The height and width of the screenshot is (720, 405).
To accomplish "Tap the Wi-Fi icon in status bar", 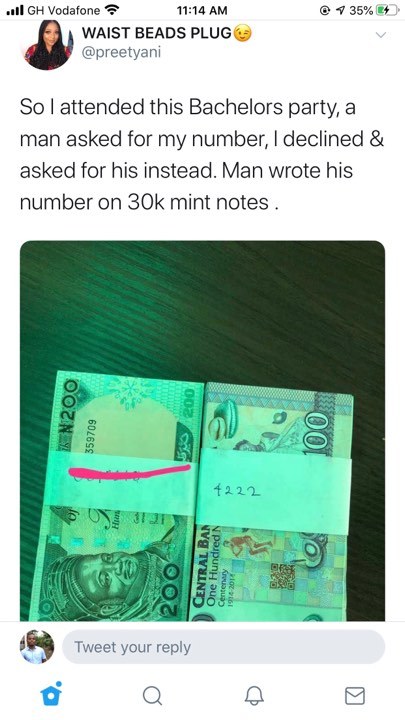I will click(x=112, y=10).
